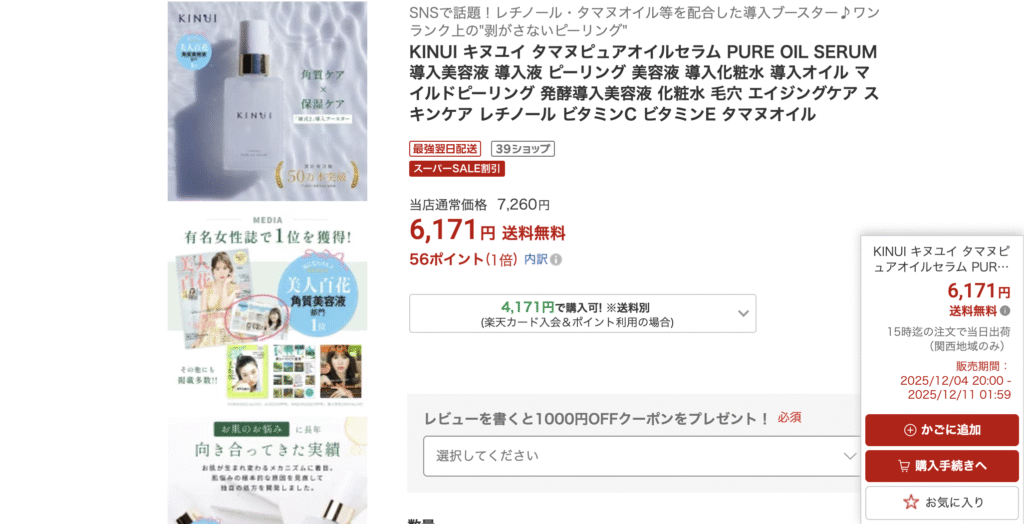Click the スーパーSALE割引 label
1024x524 pixels.
coord(457,169)
